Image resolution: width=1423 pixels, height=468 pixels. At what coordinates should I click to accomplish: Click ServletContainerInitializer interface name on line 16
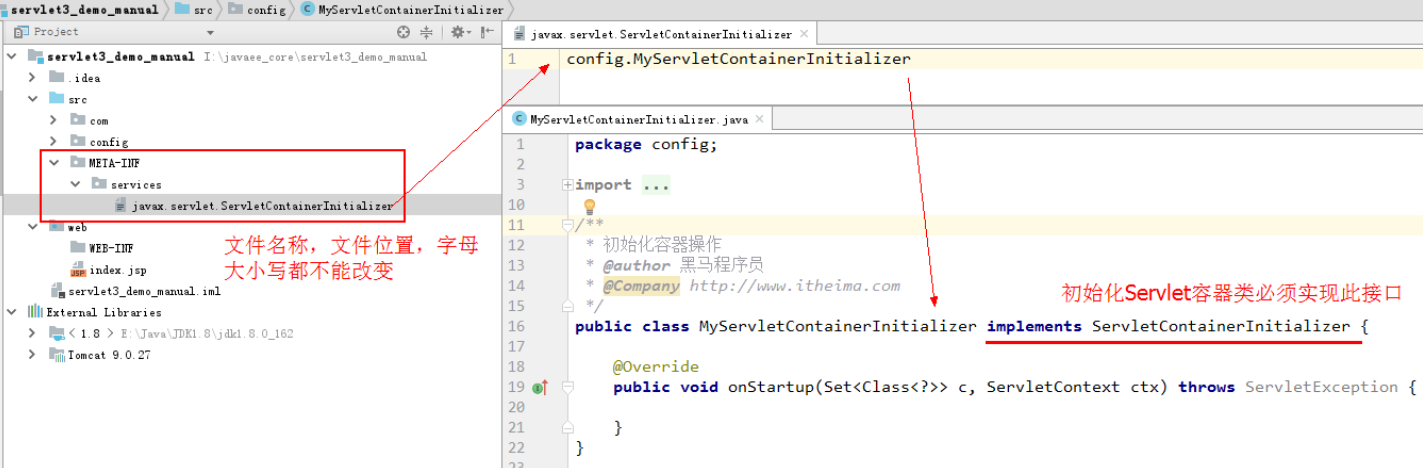[1220, 327]
